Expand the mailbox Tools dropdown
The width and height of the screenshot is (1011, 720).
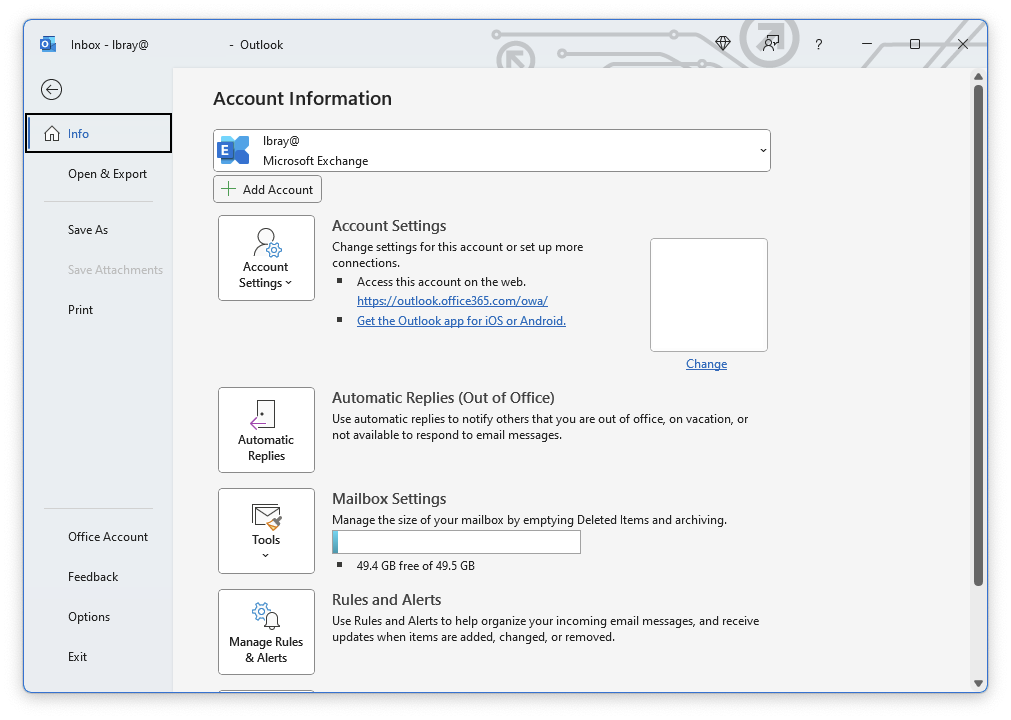coord(266,531)
